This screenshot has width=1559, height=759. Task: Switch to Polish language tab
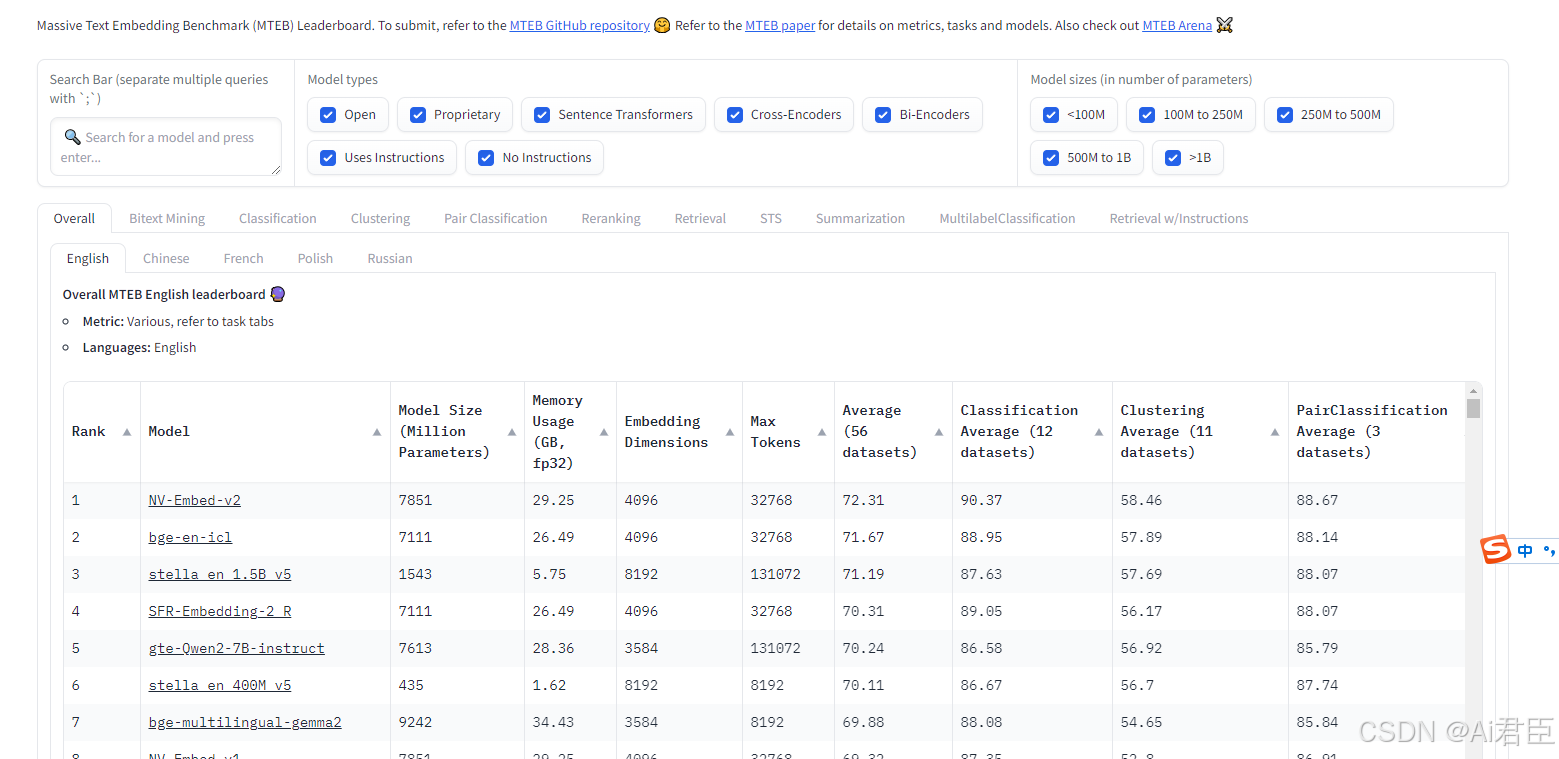click(x=315, y=258)
